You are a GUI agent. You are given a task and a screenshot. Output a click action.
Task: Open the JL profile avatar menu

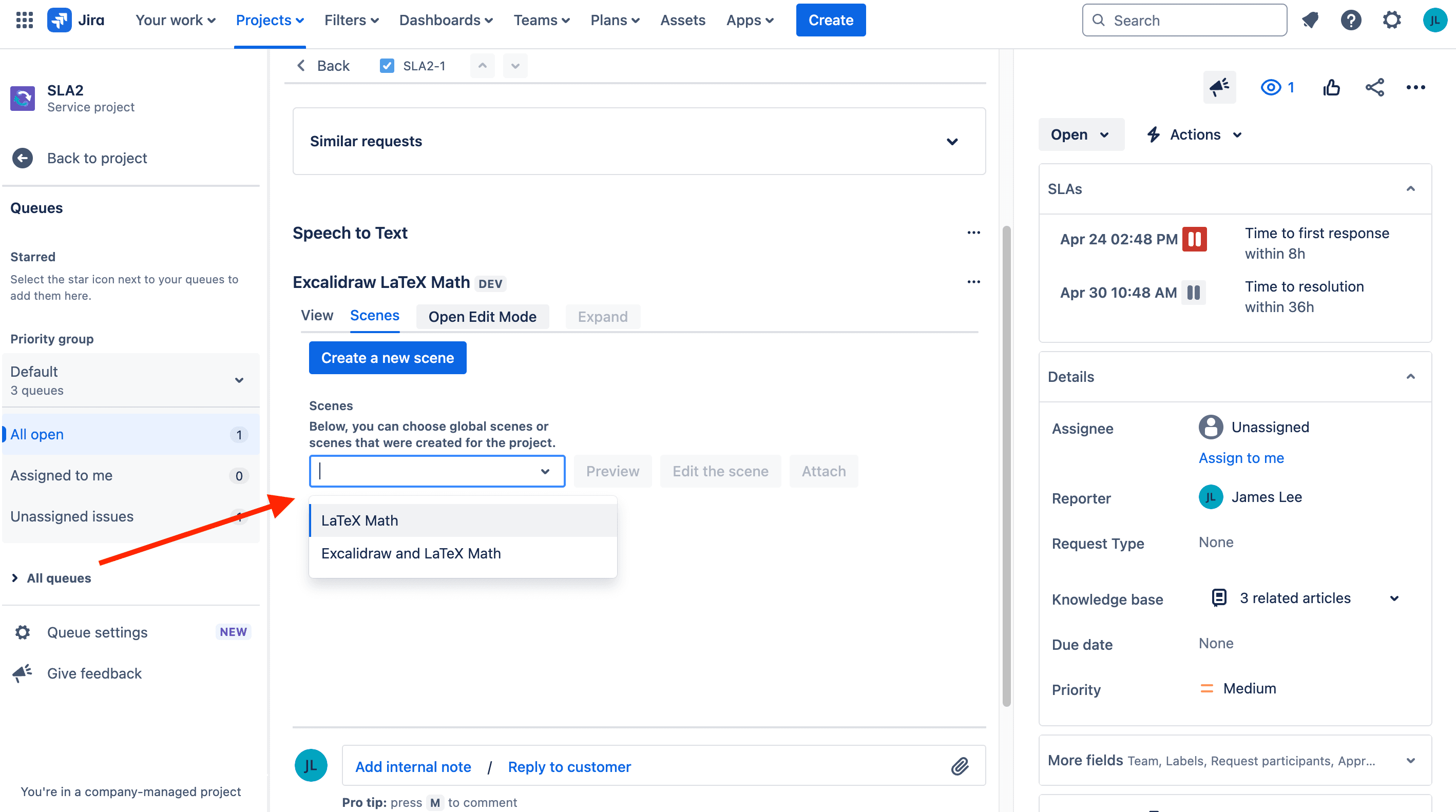click(x=1434, y=21)
